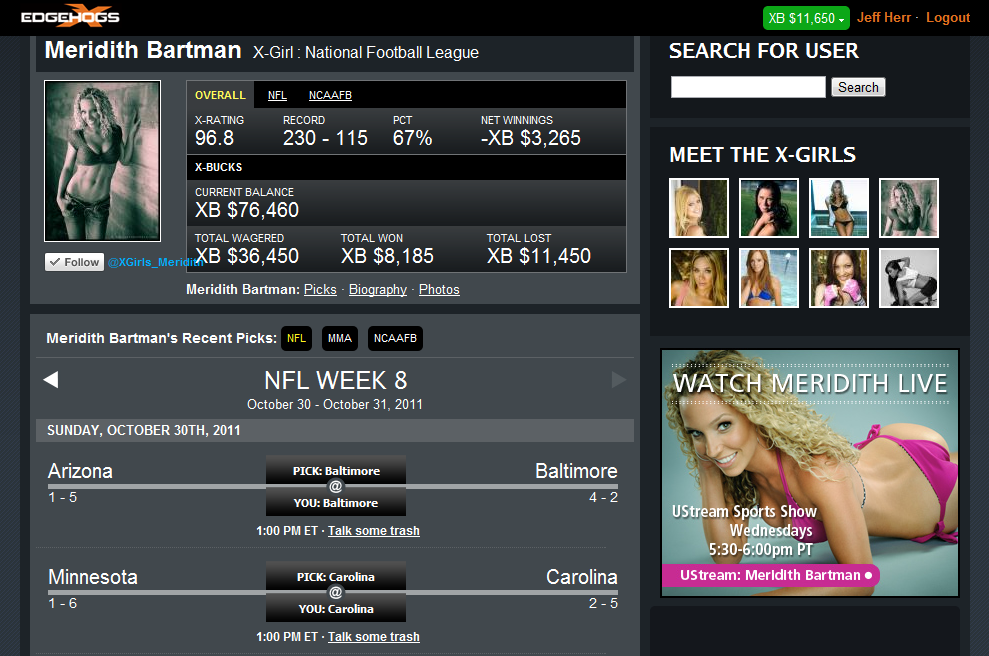Click the Carolina team name

click(582, 577)
